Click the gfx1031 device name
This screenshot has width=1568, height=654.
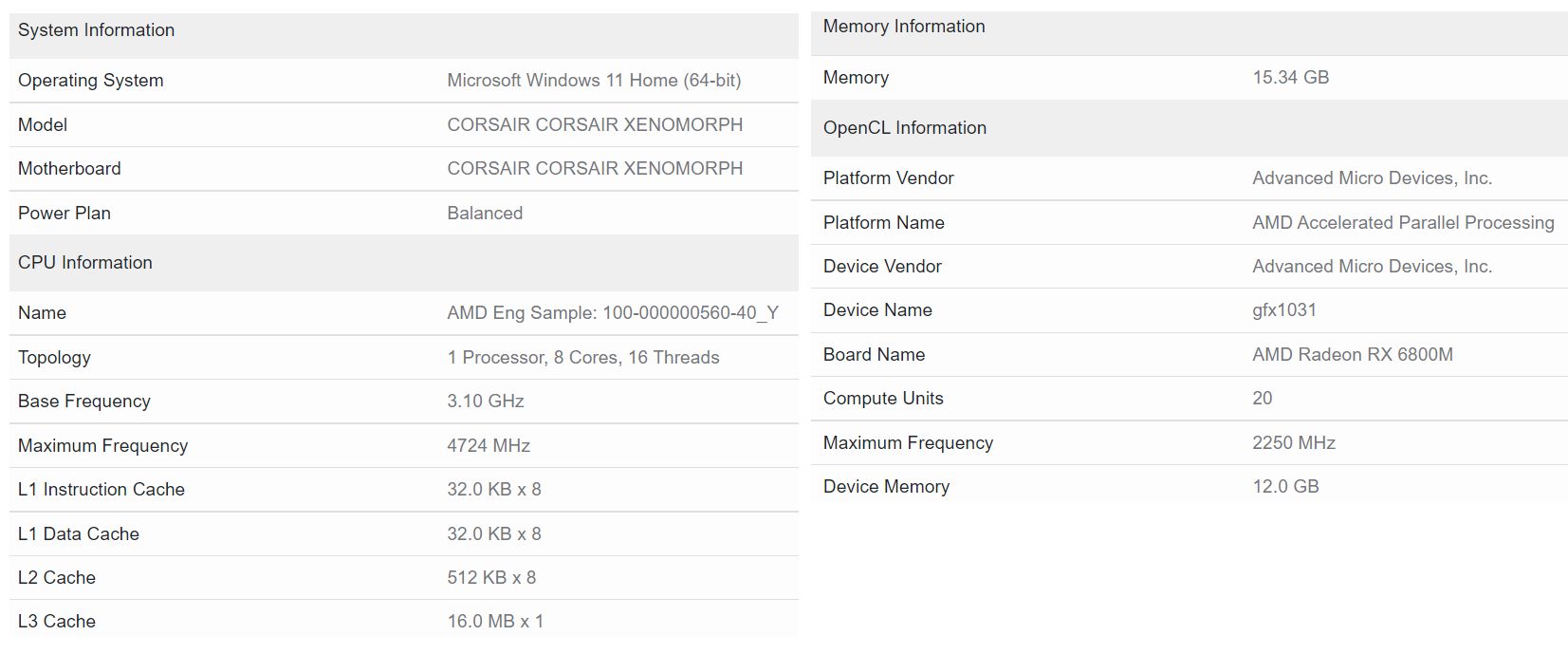1284,310
